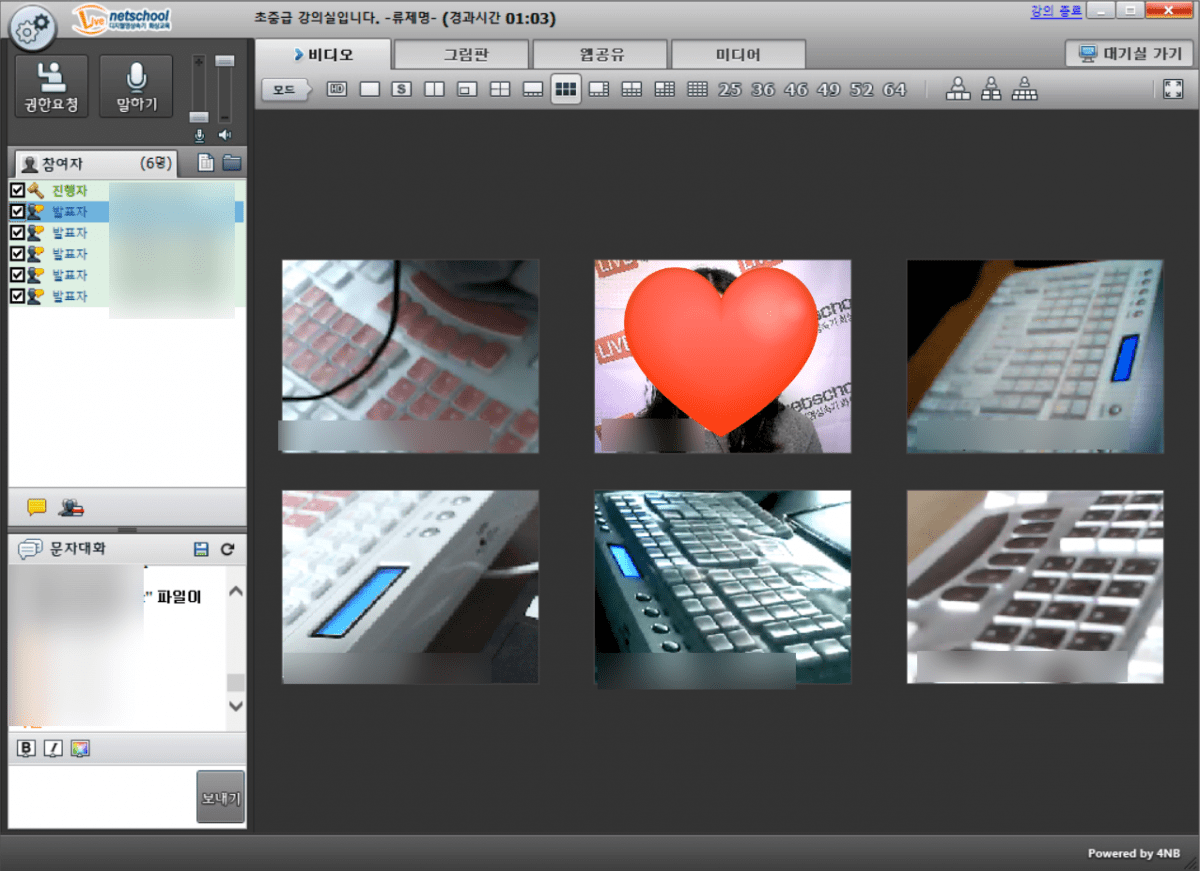Uncheck the 진행자 participant checkbox

pos(17,190)
